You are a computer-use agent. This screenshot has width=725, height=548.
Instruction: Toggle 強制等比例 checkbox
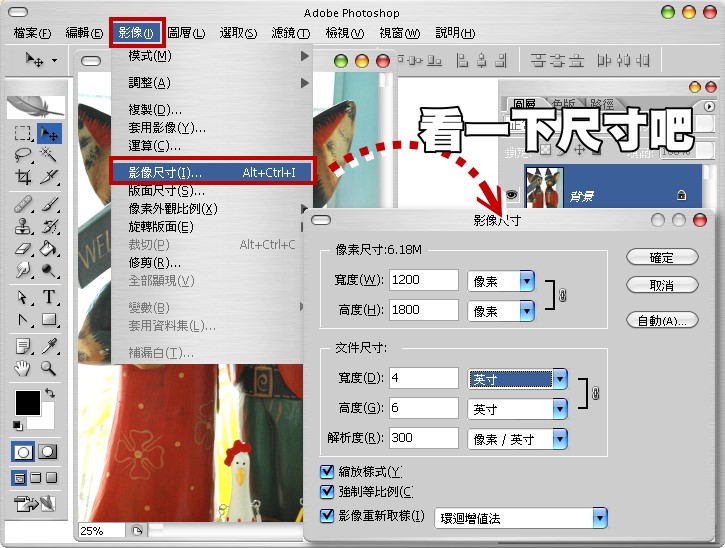(x=327, y=492)
